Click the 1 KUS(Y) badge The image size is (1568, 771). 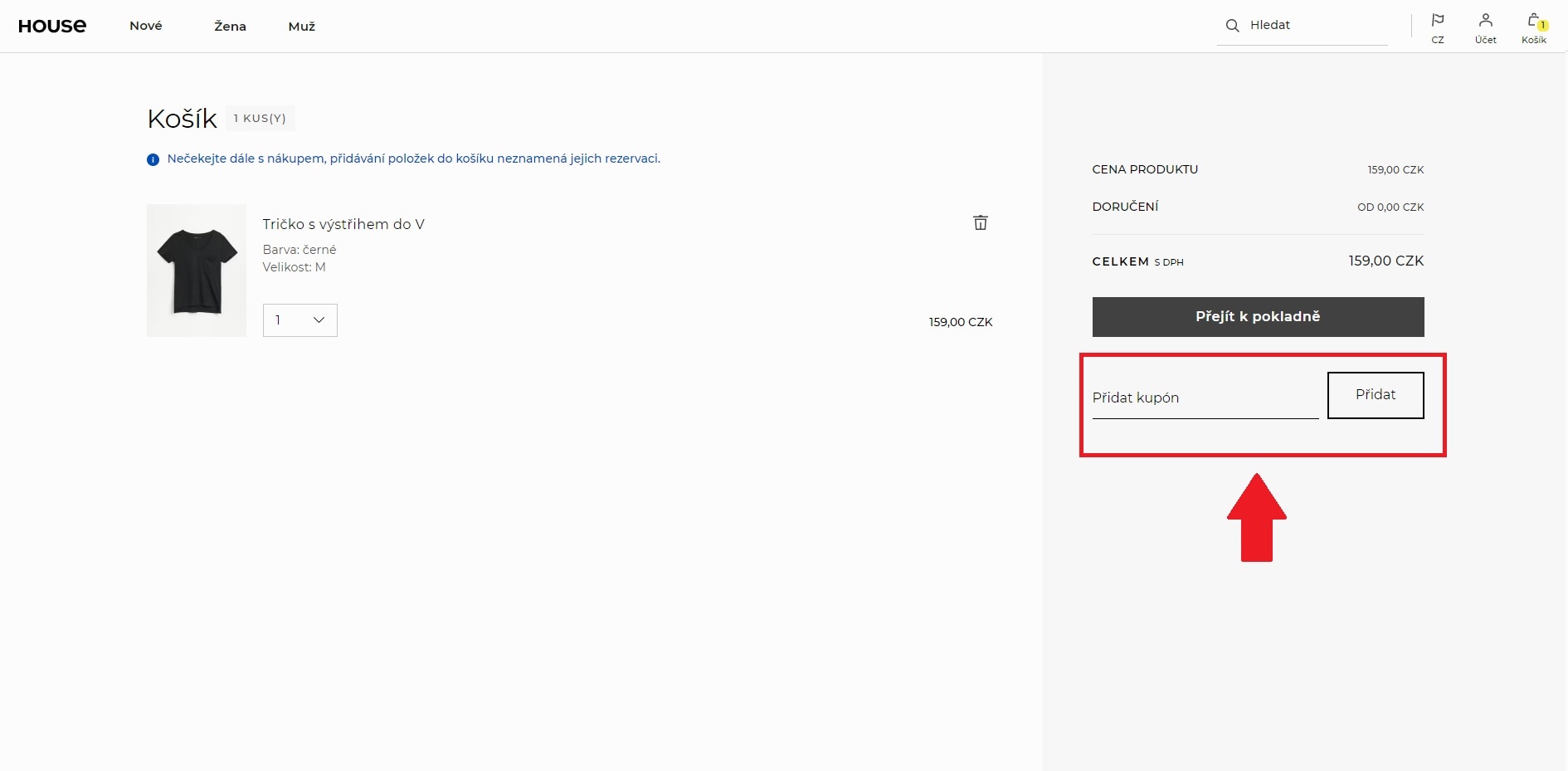click(x=260, y=119)
